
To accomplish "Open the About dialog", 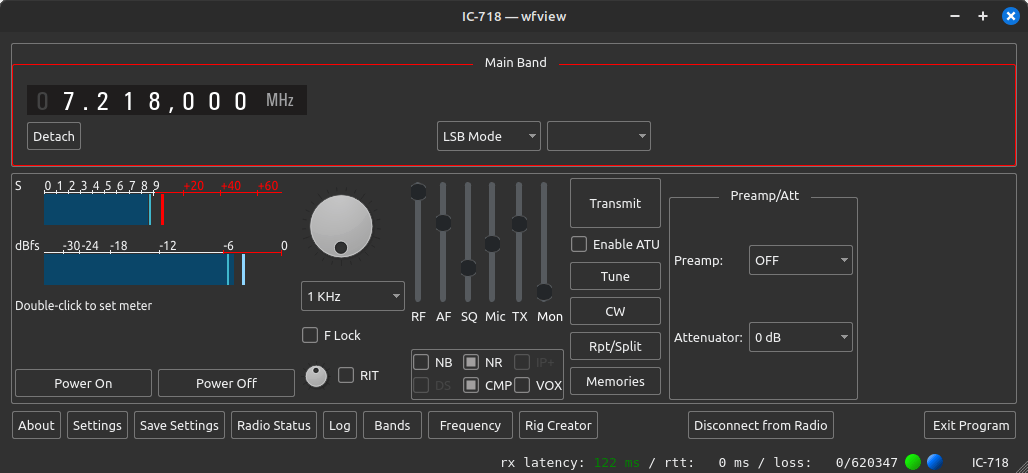I will pyautogui.click(x=36, y=425).
